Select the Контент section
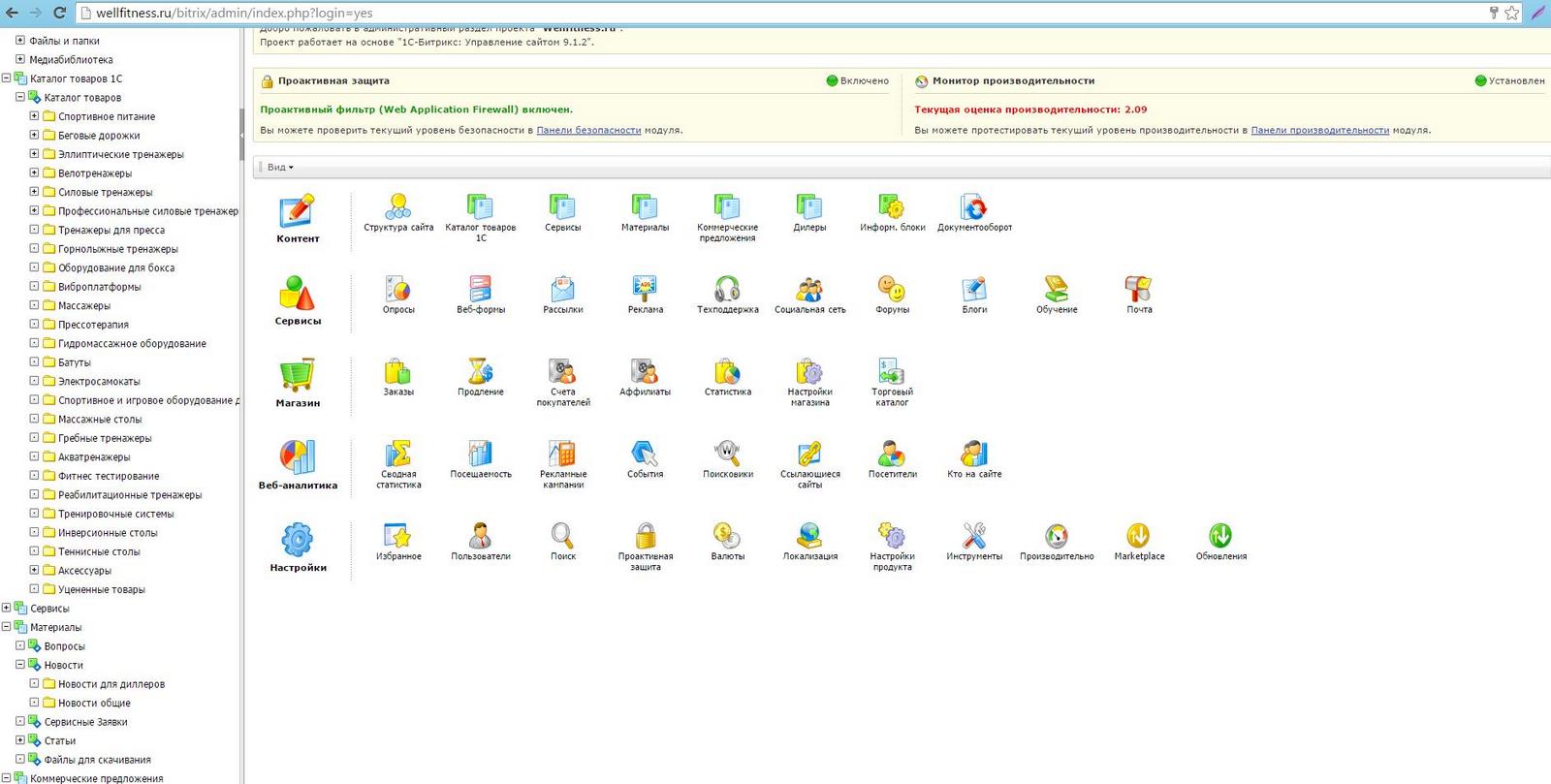The width and height of the screenshot is (1551, 784). (x=298, y=218)
